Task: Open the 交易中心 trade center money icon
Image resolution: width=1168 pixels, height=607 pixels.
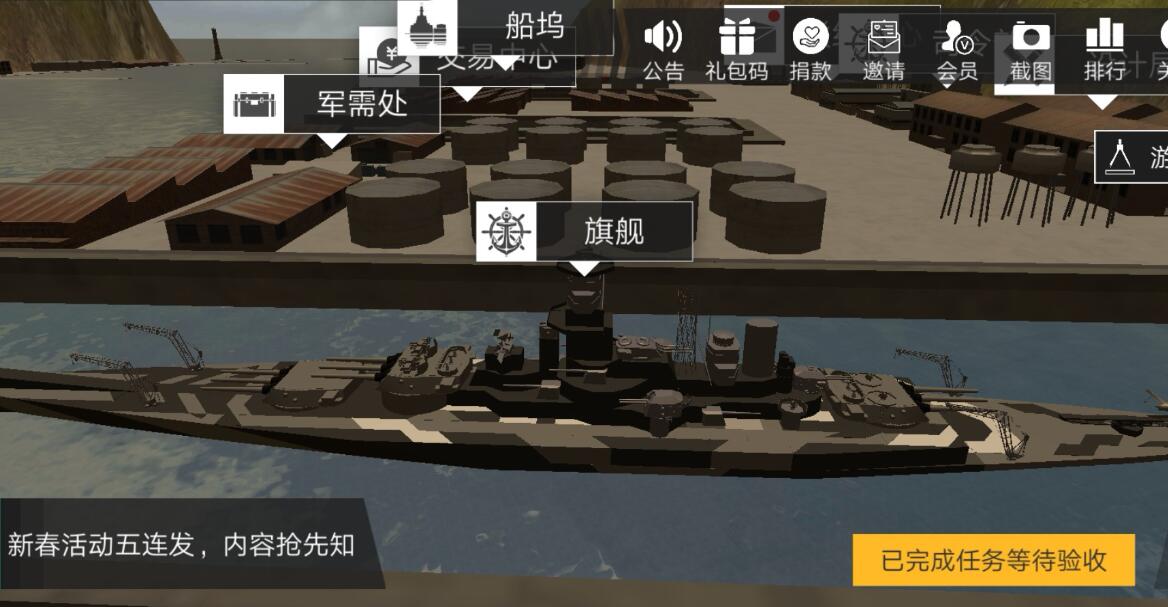Action: [x=389, y=57]
